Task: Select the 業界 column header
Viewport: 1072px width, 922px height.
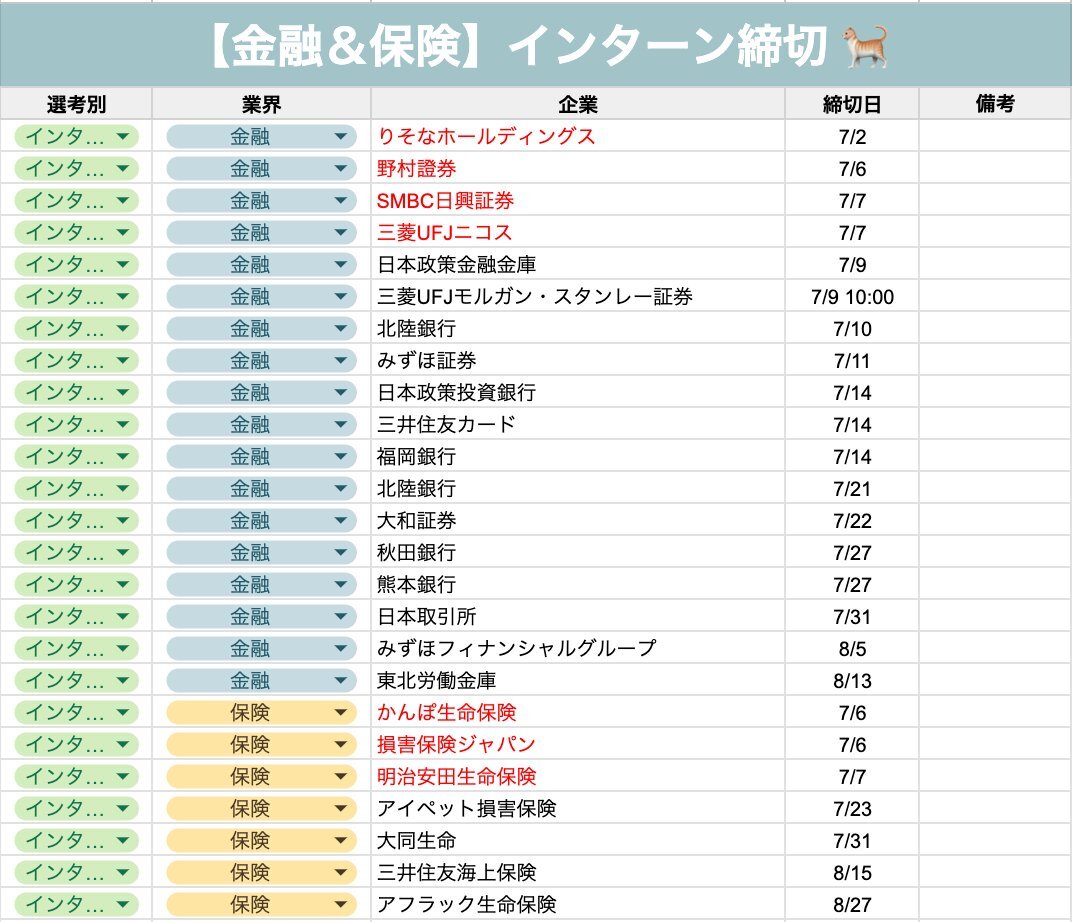Action: [261, 104]
